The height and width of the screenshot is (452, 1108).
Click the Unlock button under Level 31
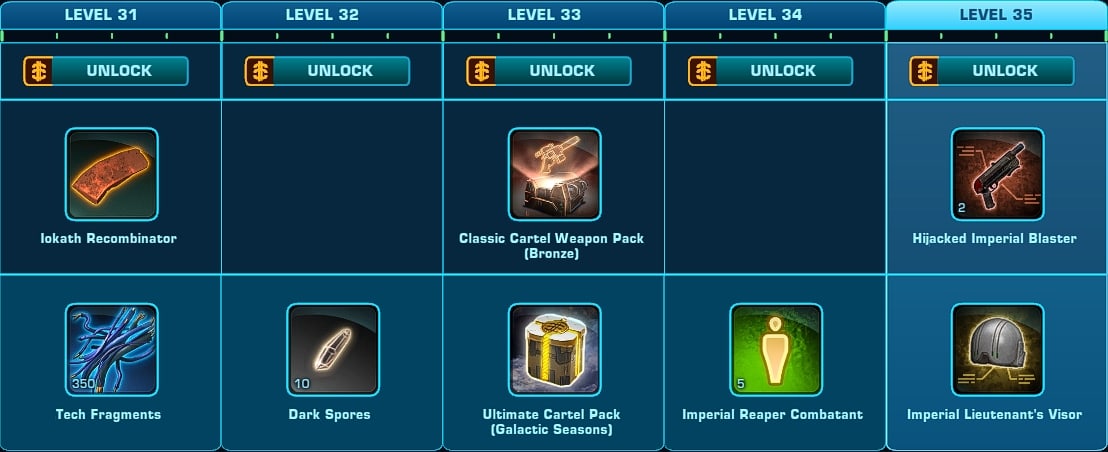pyautogui.click(x=106, y=71)
